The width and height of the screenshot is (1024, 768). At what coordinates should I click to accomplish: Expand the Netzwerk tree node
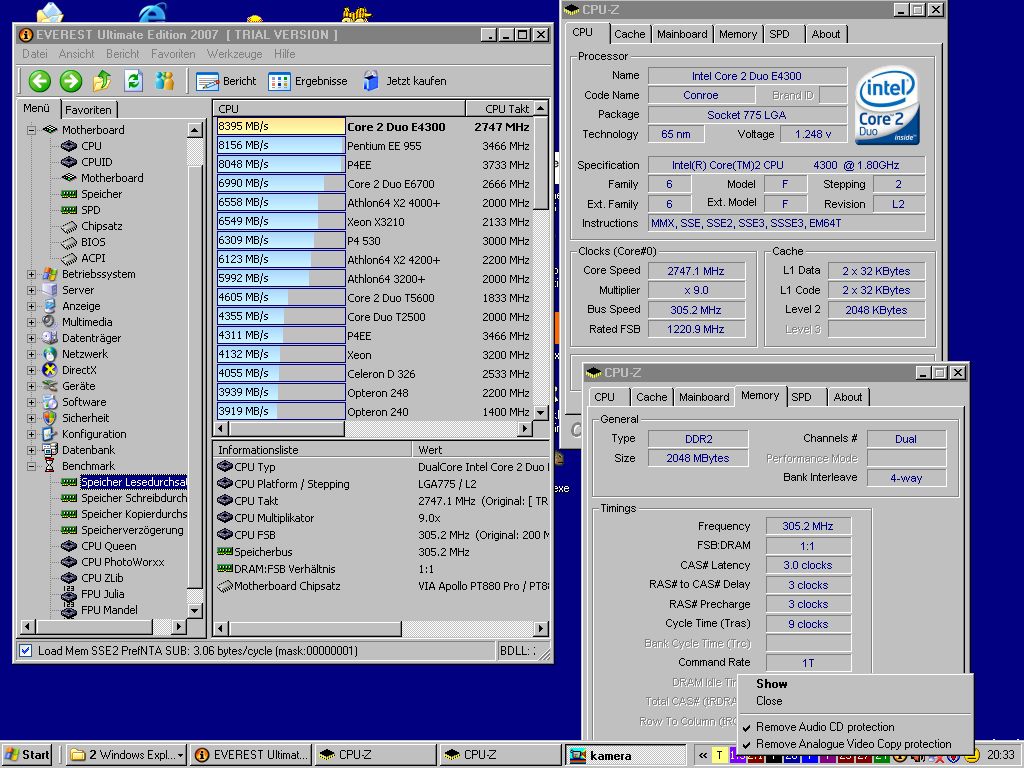pos(32,354)
